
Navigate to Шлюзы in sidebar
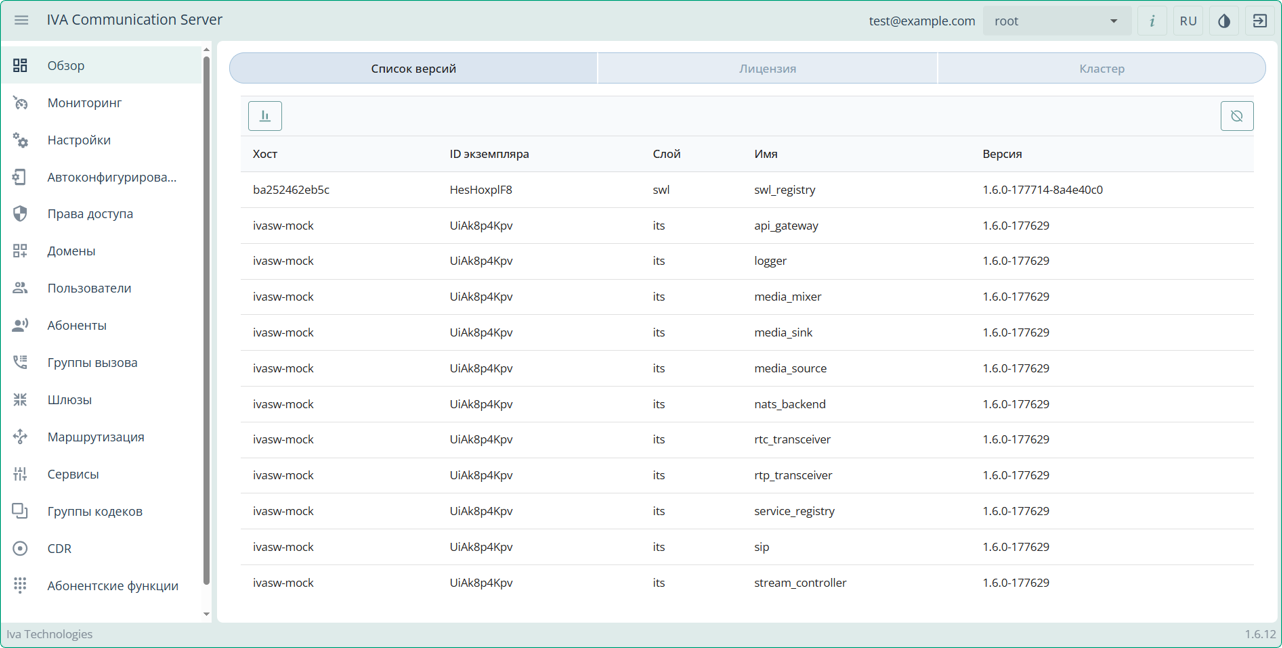coord(69,400)
